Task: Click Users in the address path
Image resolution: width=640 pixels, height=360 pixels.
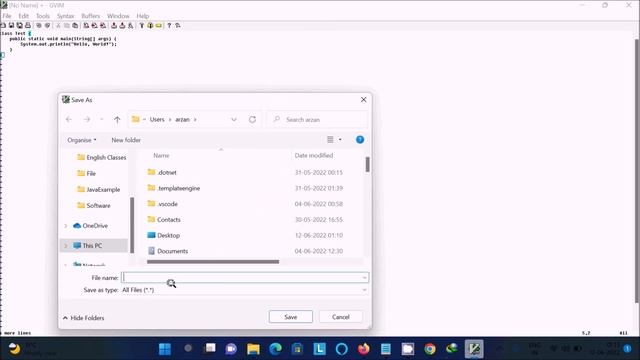Action: coord(157,119)
